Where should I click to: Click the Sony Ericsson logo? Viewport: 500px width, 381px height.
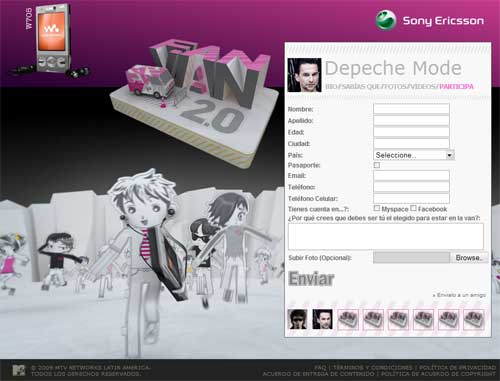tap(430, 20)
